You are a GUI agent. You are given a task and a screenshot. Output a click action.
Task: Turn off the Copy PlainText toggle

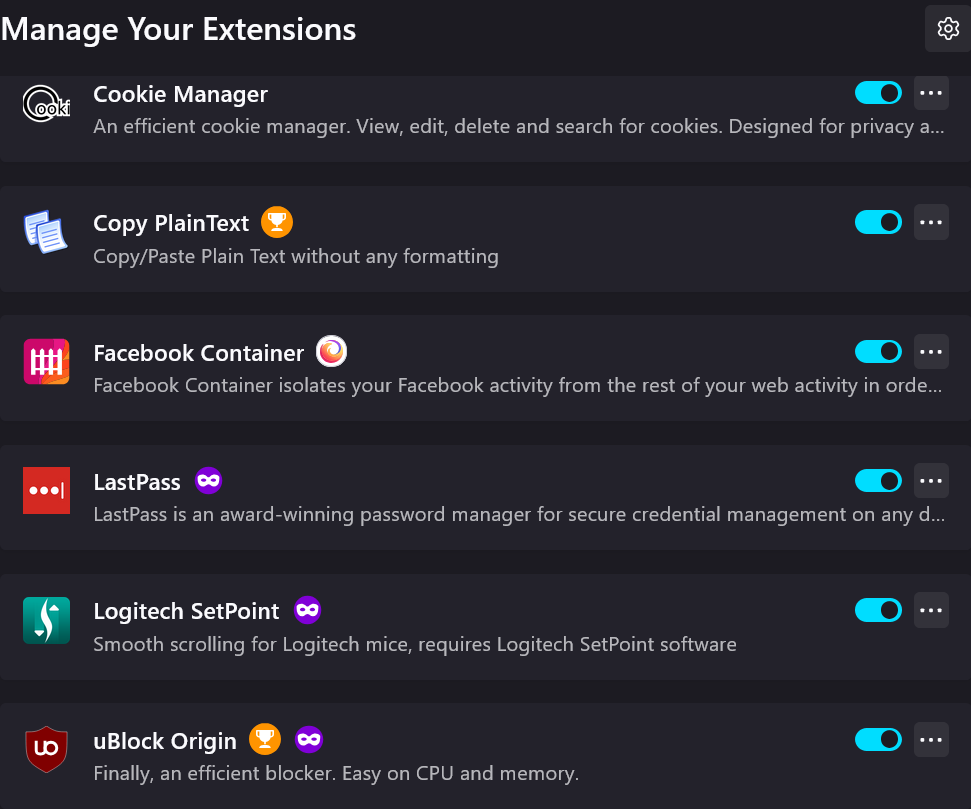click(x=878, y=222)
